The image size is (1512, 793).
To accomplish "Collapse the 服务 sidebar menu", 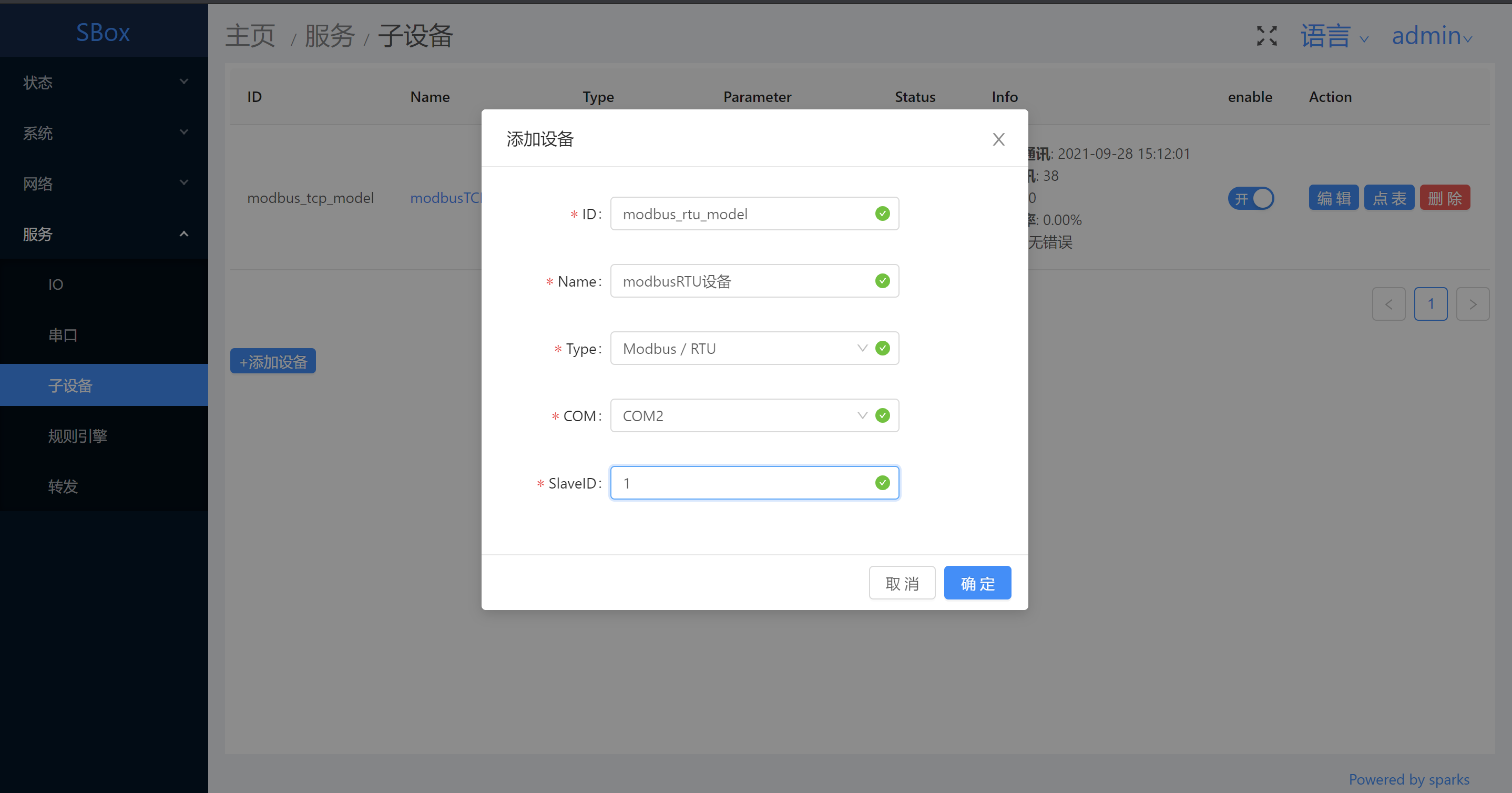I will point(104,233).
